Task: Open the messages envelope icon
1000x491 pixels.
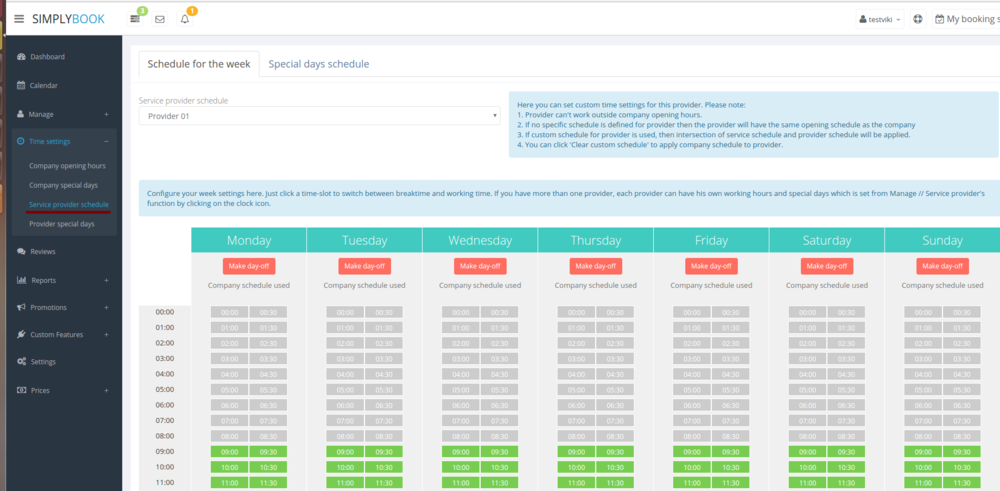Action: coord(160,19)
